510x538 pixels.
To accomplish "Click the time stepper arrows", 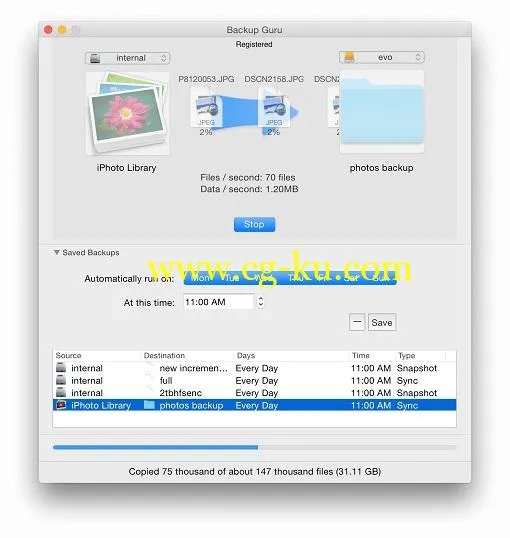I will 261,302.
